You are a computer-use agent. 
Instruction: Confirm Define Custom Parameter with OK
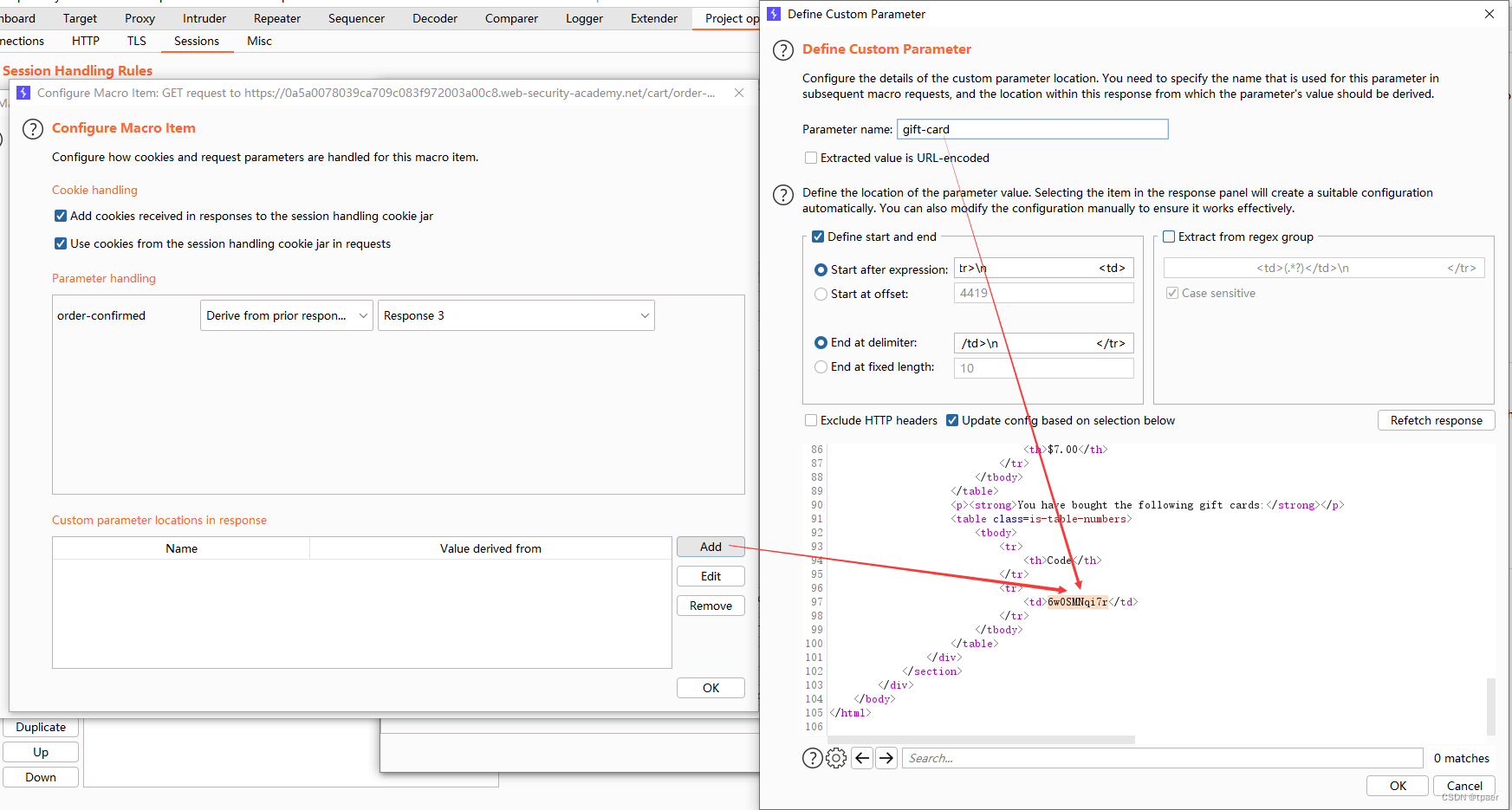click(1398, 786)
